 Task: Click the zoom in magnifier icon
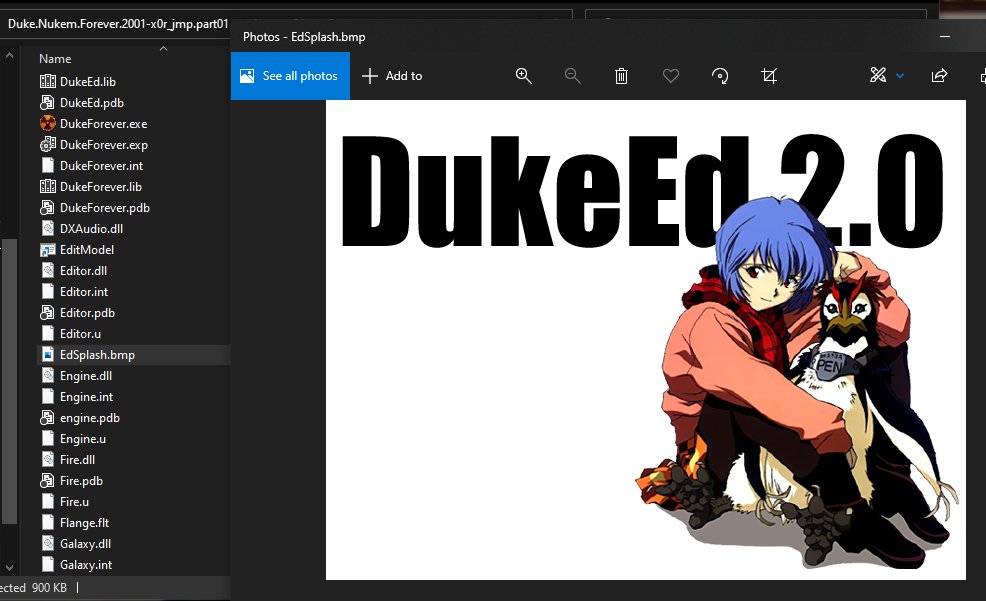[x=523, y=76]
